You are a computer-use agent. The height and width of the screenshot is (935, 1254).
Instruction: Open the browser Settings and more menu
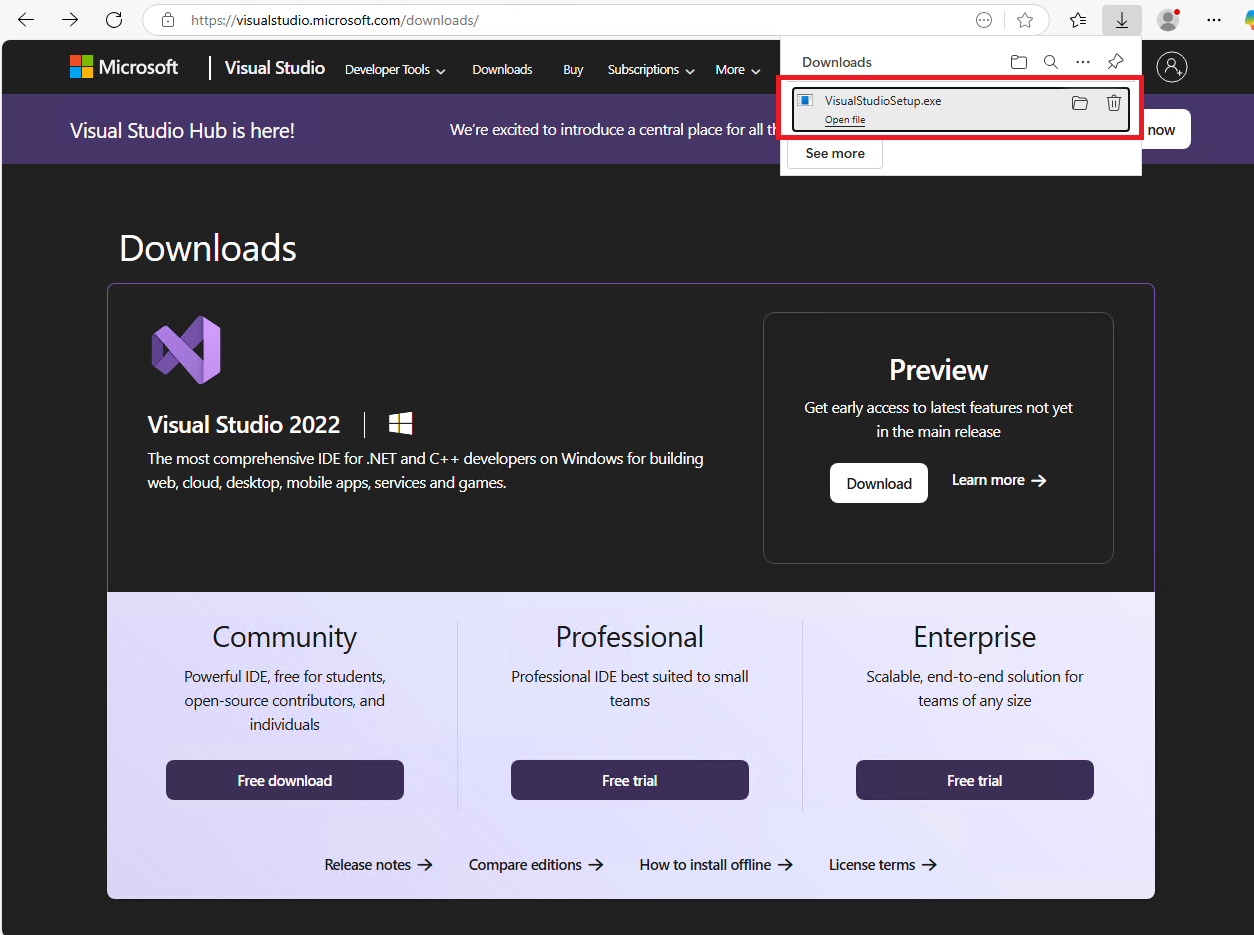(1214, 20)
